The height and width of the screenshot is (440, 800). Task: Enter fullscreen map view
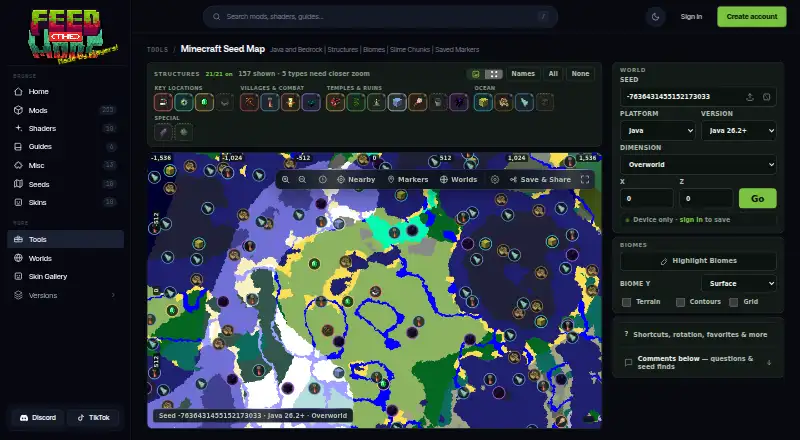point(585,180)
